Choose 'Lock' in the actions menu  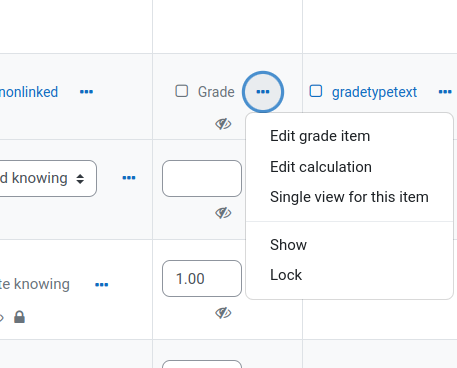(286, 275)
